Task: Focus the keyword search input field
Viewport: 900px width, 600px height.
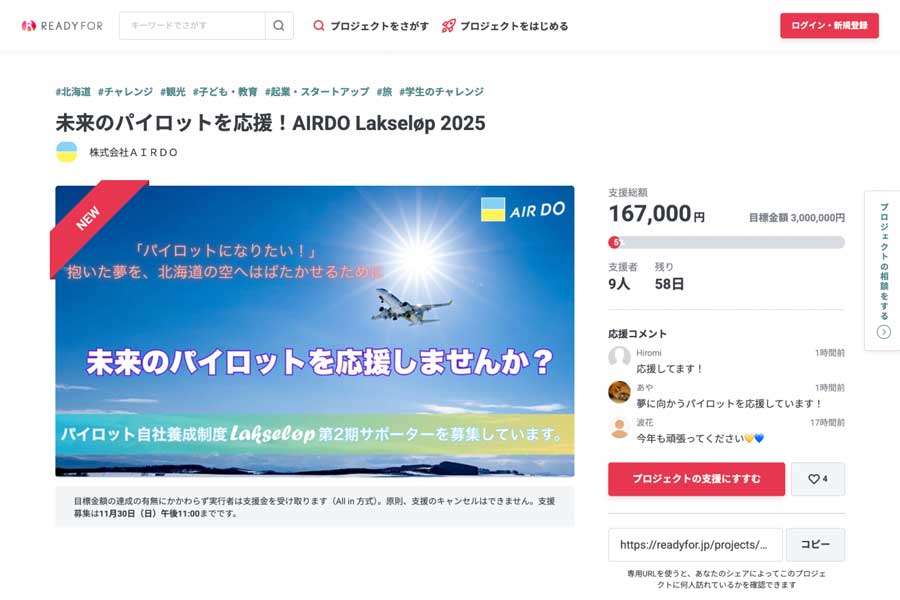Action: pyautogui.click(x=192, y=26)
